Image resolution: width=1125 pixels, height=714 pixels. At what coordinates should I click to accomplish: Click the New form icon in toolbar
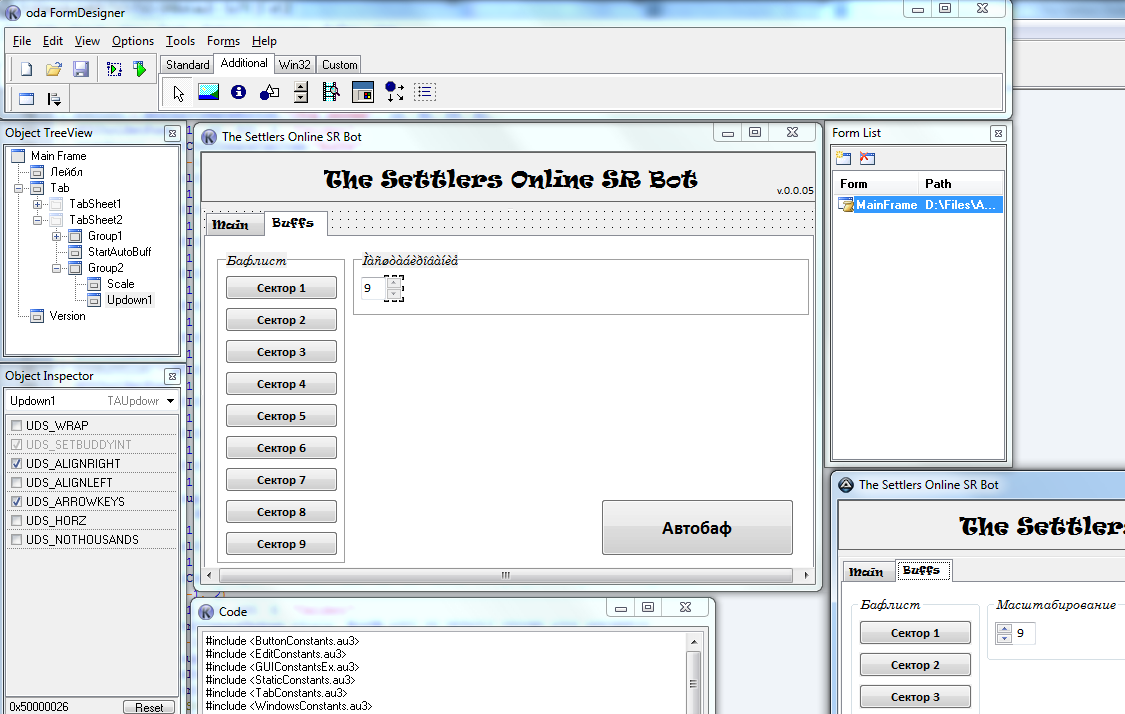[27, 69]
